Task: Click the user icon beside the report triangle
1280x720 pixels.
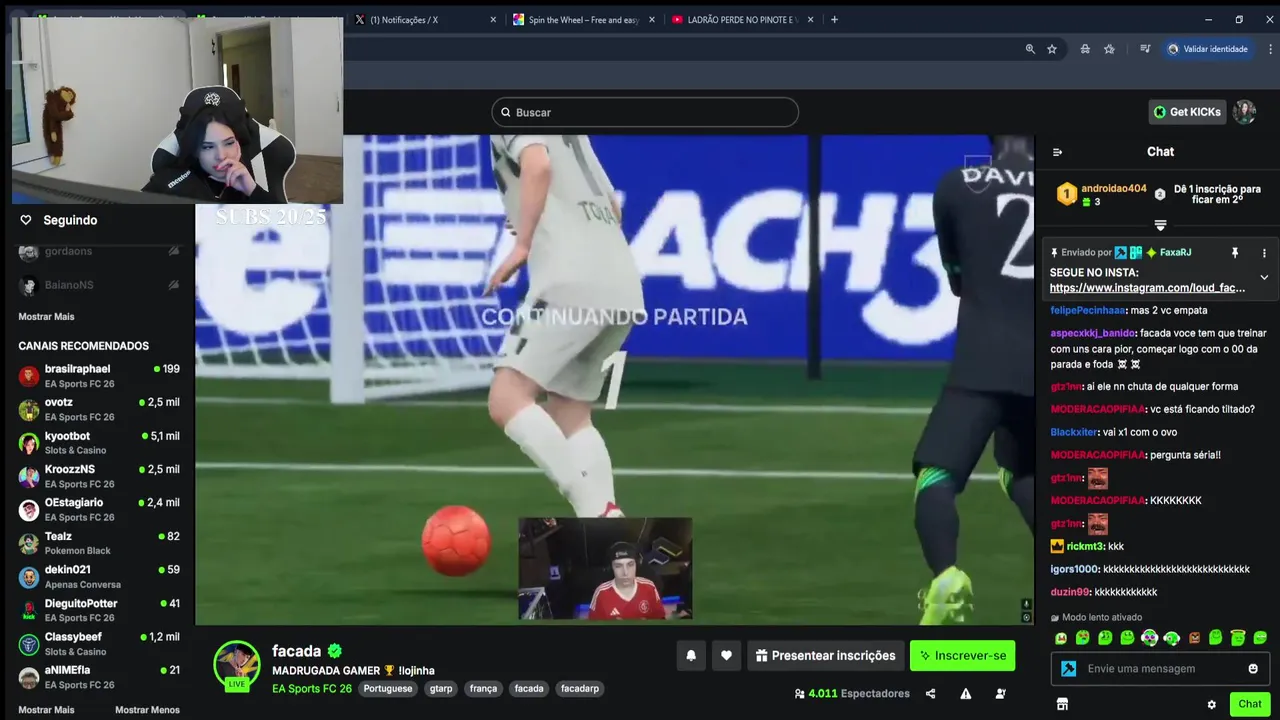Action: coord(1000,693)
